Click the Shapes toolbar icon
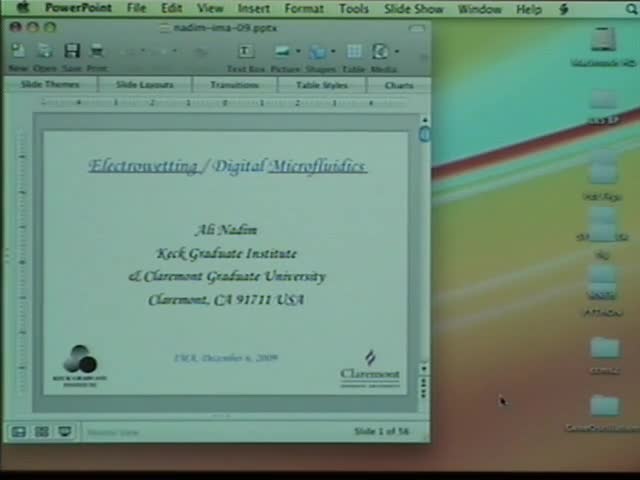This screenshot has width=640, height=480. (x=318, y=52)
